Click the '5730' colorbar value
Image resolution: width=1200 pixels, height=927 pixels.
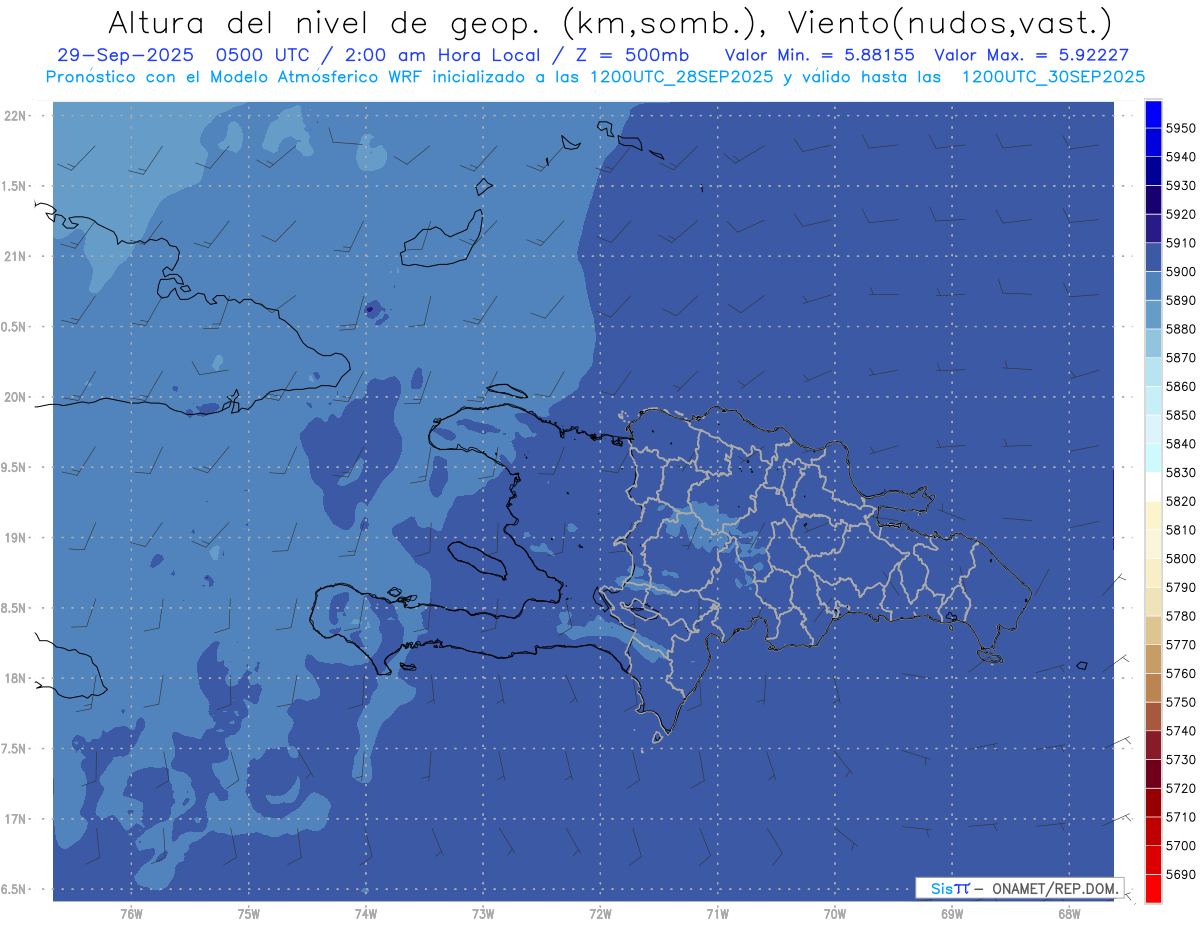click(x=1180, y=759)
